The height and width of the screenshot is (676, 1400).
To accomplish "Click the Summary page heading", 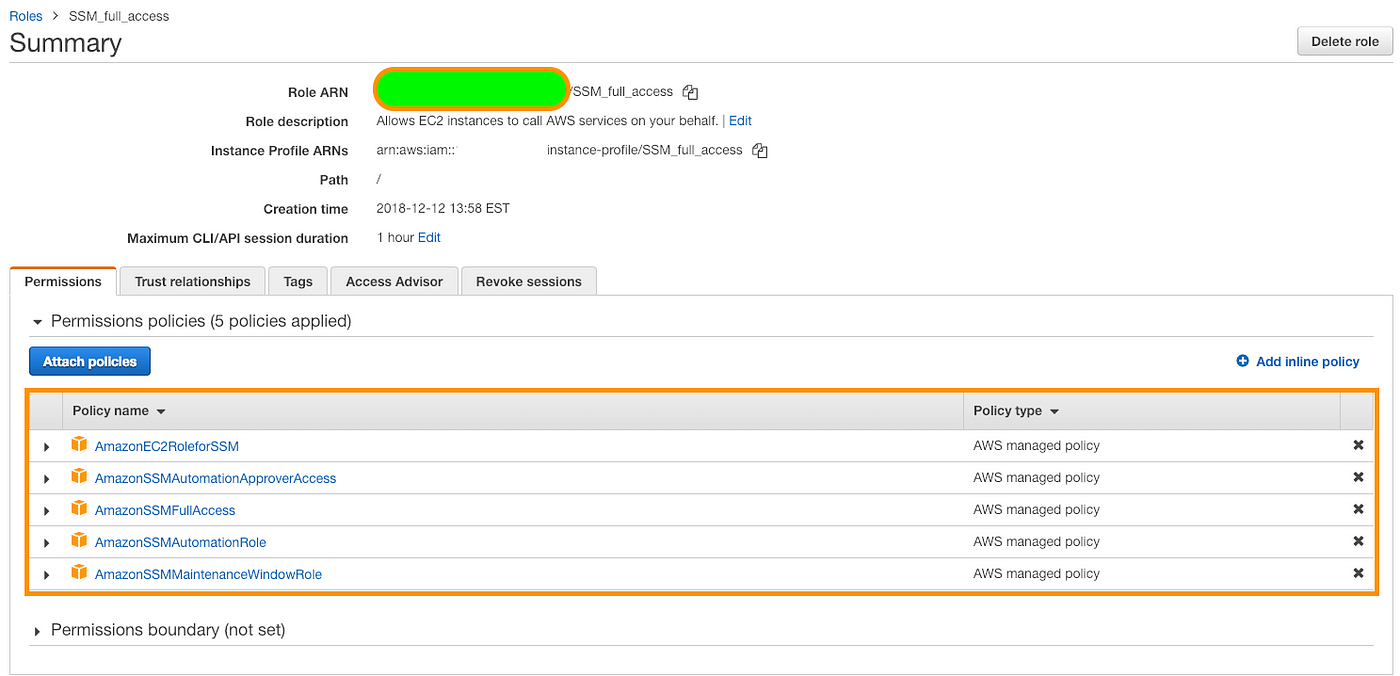I will [66, 43].
